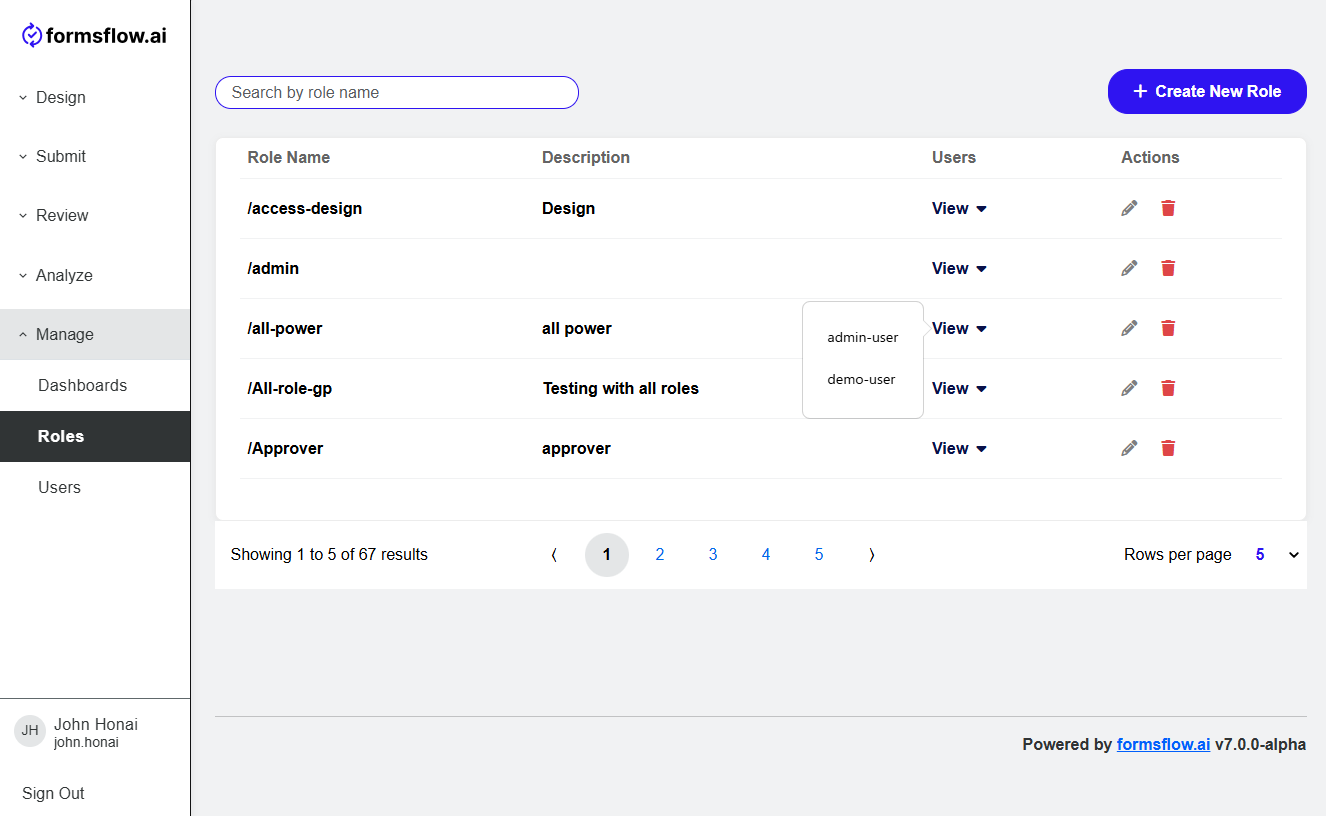Edit the /Approver role
This screenshot has width=1326, height=816.
(1129, 448)
